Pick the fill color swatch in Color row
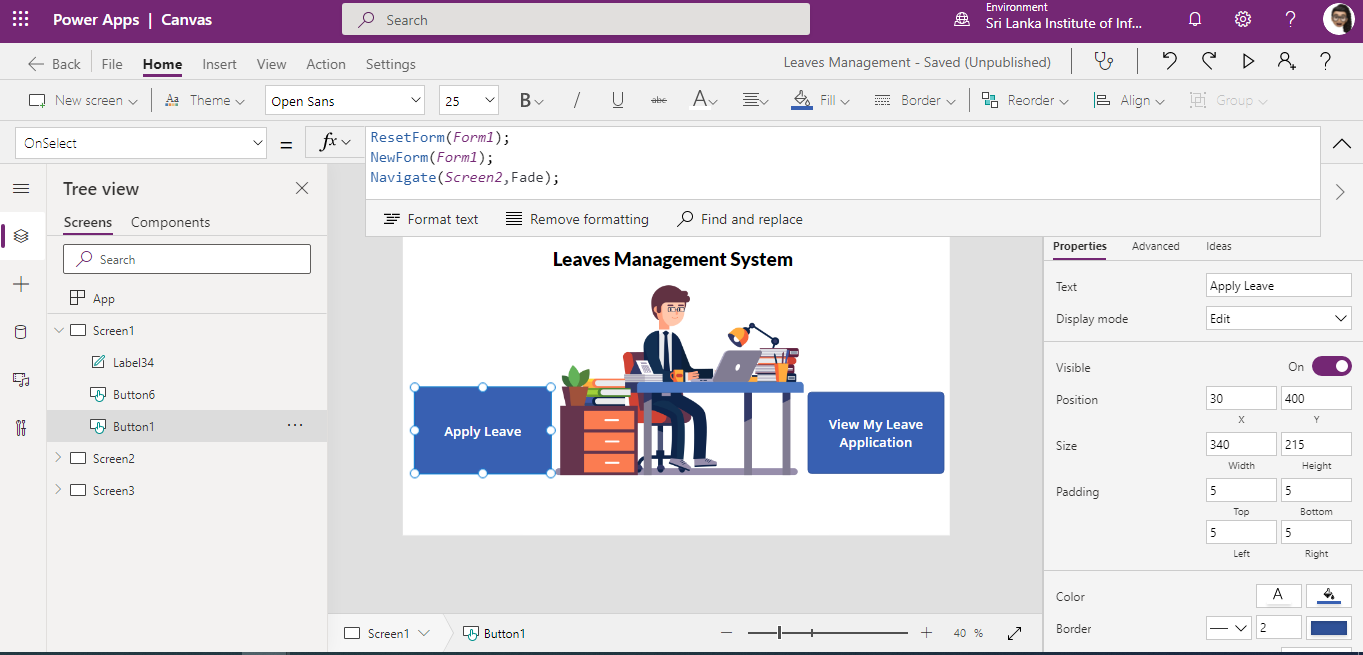1363x655 pixels. click(1329, 596)
